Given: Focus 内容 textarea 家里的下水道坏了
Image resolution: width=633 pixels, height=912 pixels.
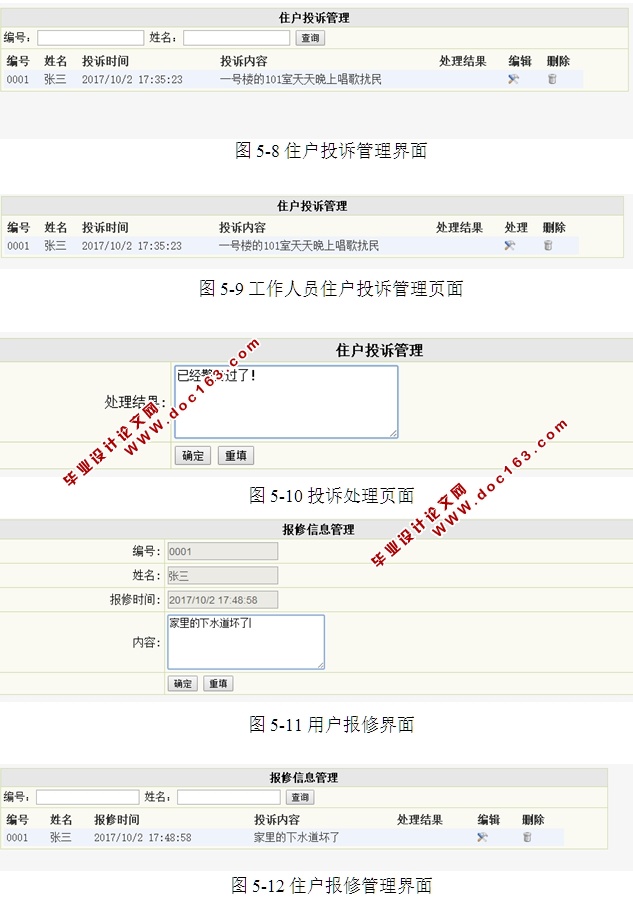Looking at the screenshot, I should (x=246, y=642).
